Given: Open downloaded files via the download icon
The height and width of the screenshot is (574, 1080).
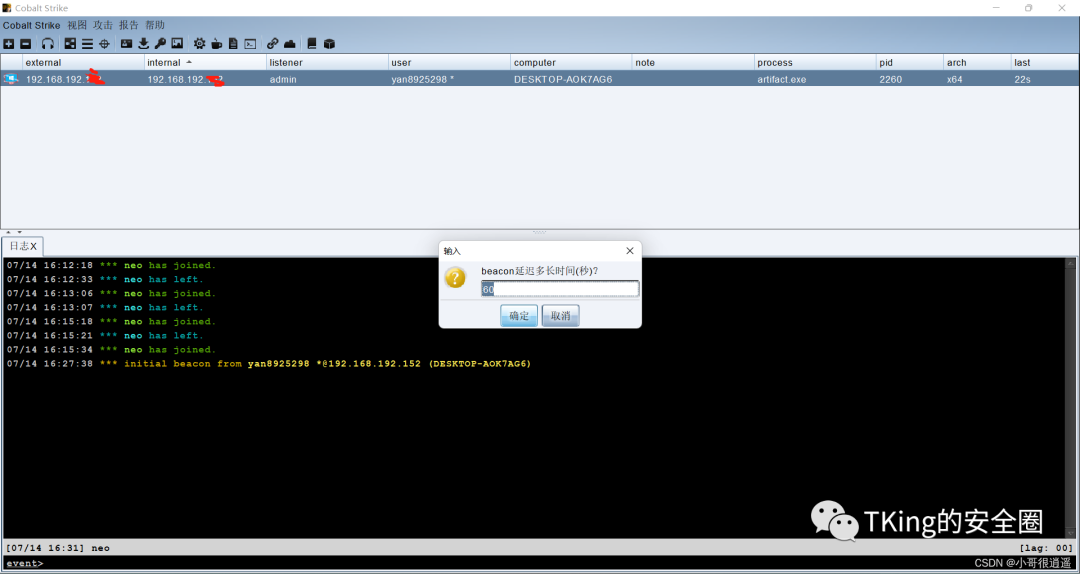Looking at the screenshot, I should pyautogui.click(x=143, y=43).
